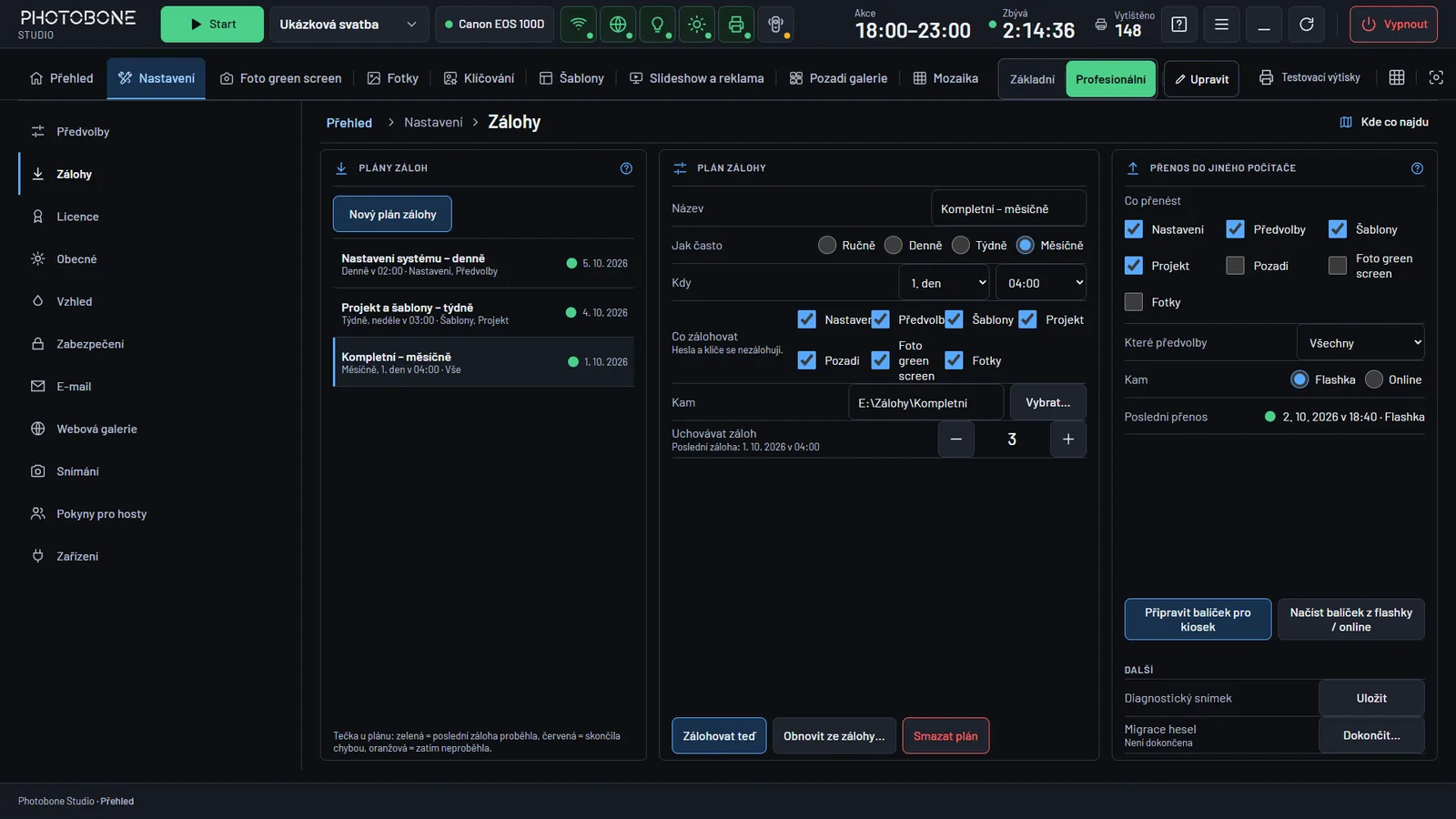Open the help question mark icon in top bar
This screenshot has width=1456, height=819.
(x=1179, y=25)
